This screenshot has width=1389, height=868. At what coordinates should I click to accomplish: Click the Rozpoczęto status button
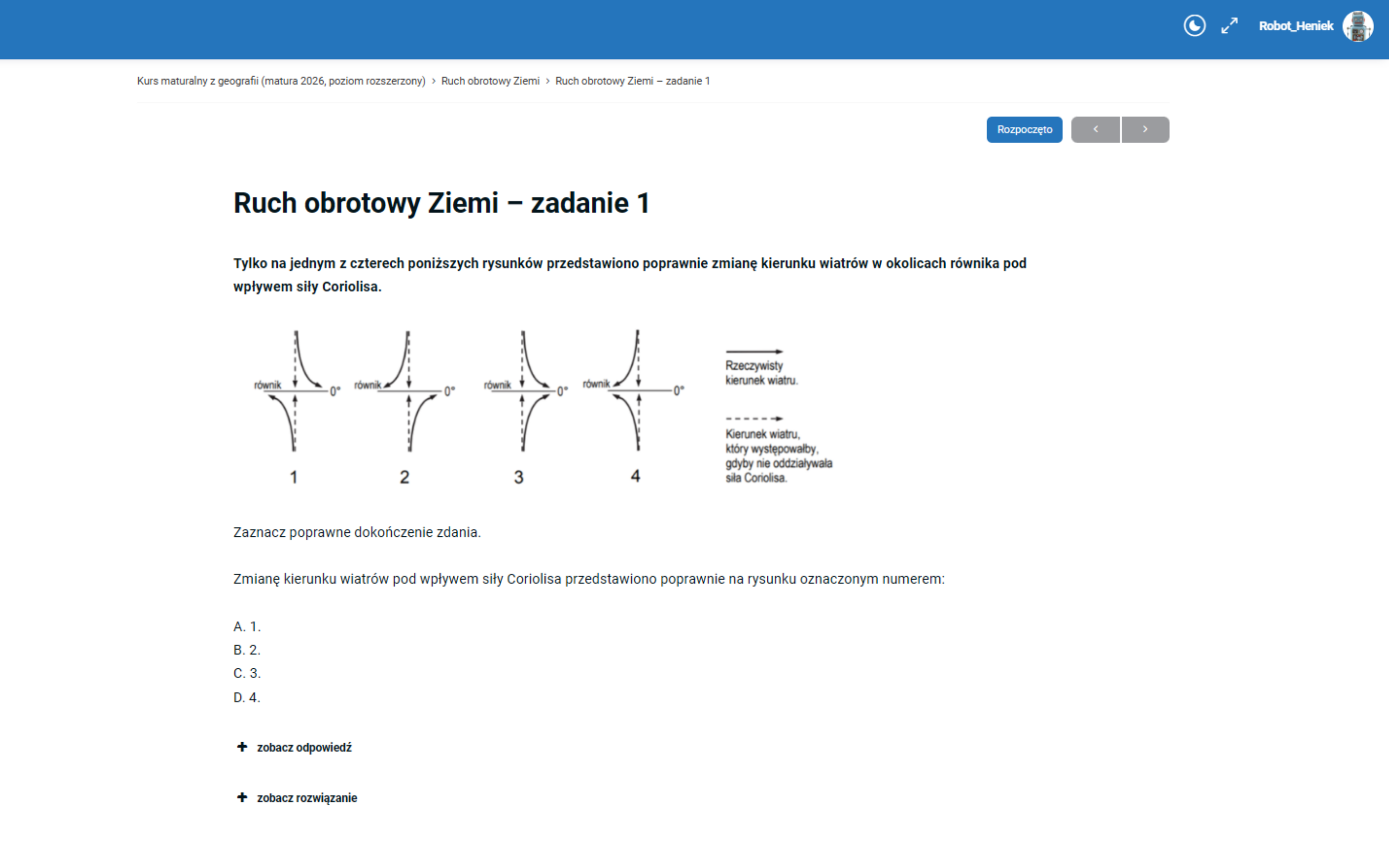(x=1024, y=130)
